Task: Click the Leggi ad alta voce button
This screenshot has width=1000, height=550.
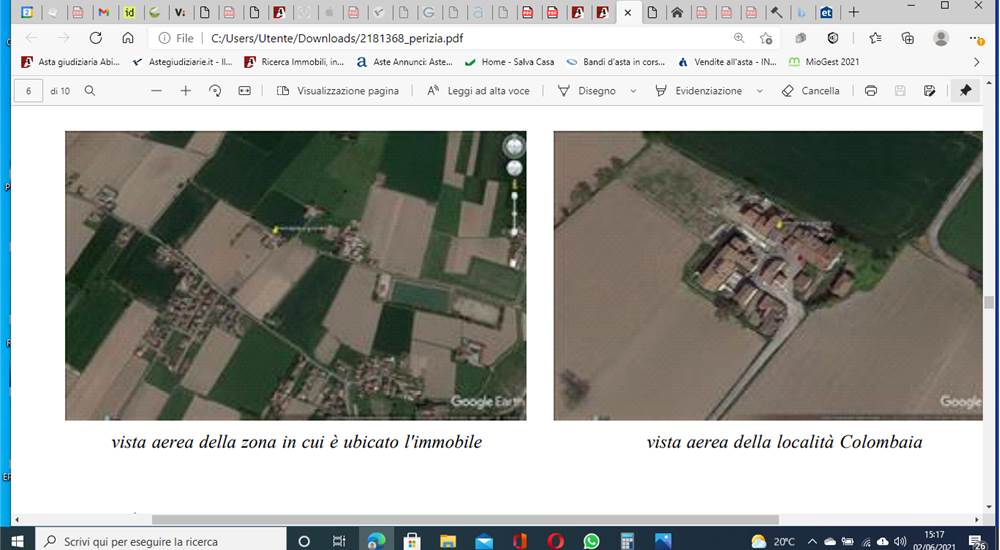Action: click(x=478, y=91)
